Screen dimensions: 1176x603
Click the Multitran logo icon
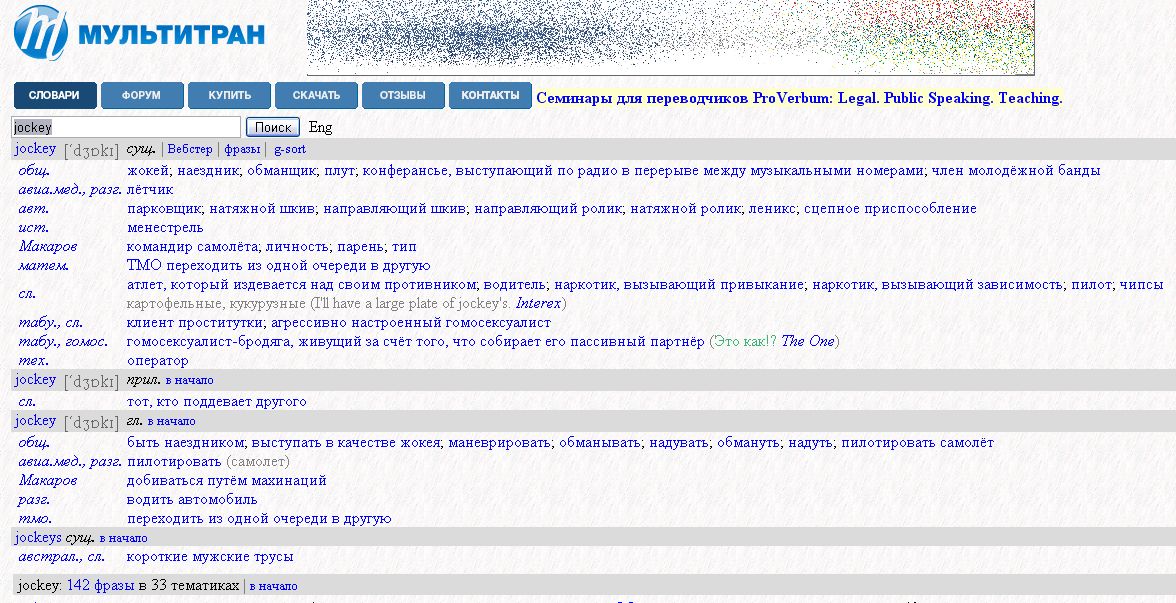41,33
